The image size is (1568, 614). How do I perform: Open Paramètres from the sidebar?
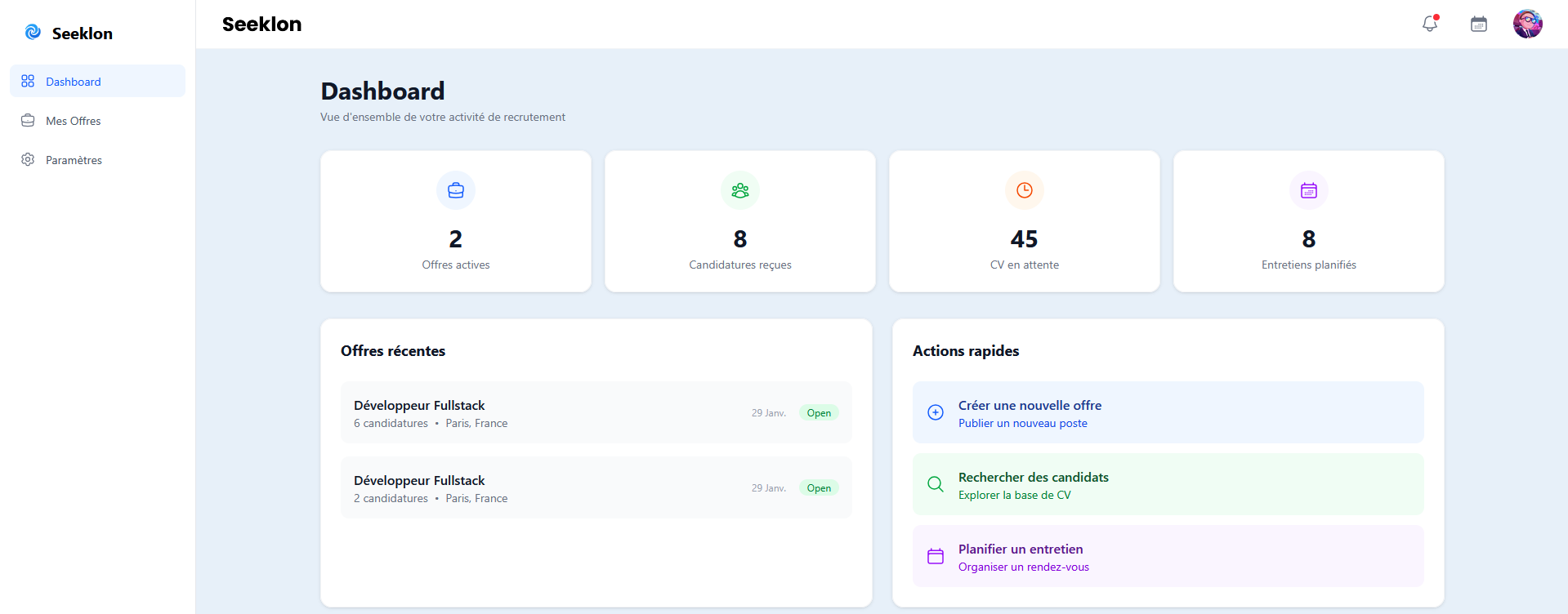[74, 160]
